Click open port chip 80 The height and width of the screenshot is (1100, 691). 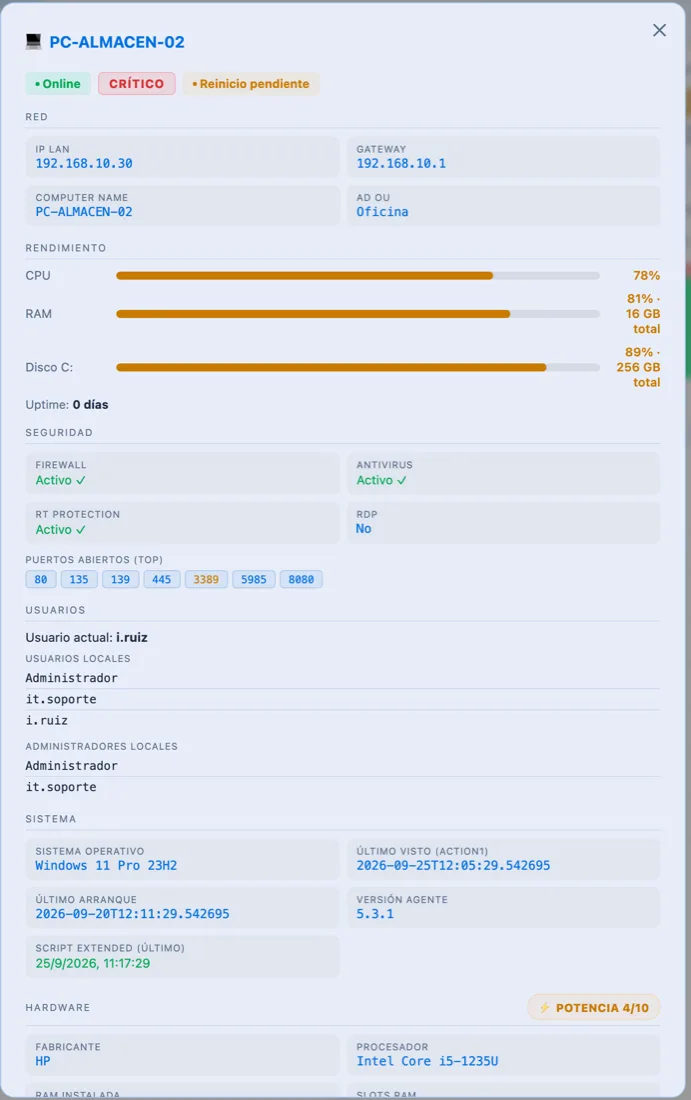click(41, 579)
